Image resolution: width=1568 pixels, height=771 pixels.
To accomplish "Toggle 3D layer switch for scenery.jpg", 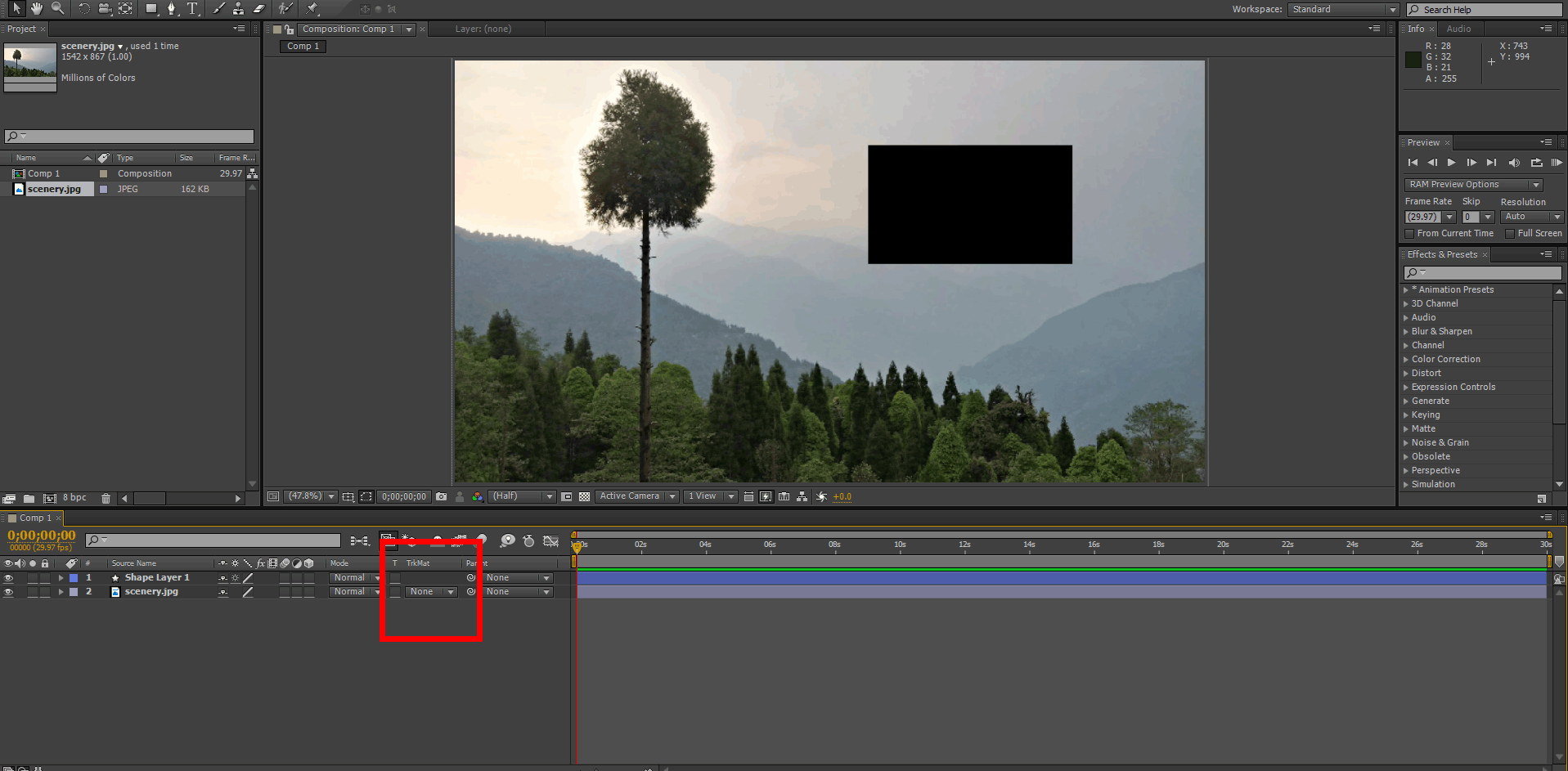I will pyautogui.click(x=309, y=592).
